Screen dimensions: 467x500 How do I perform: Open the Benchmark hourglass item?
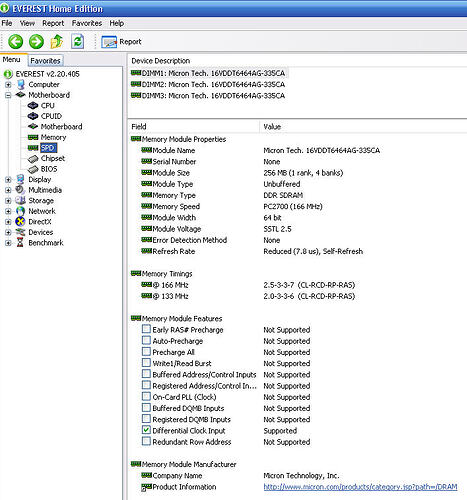46,243
